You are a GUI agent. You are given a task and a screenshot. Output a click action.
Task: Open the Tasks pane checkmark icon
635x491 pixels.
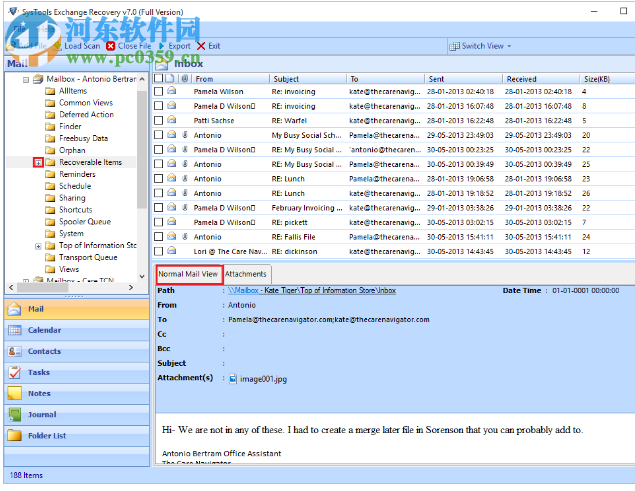click(15, 372)
